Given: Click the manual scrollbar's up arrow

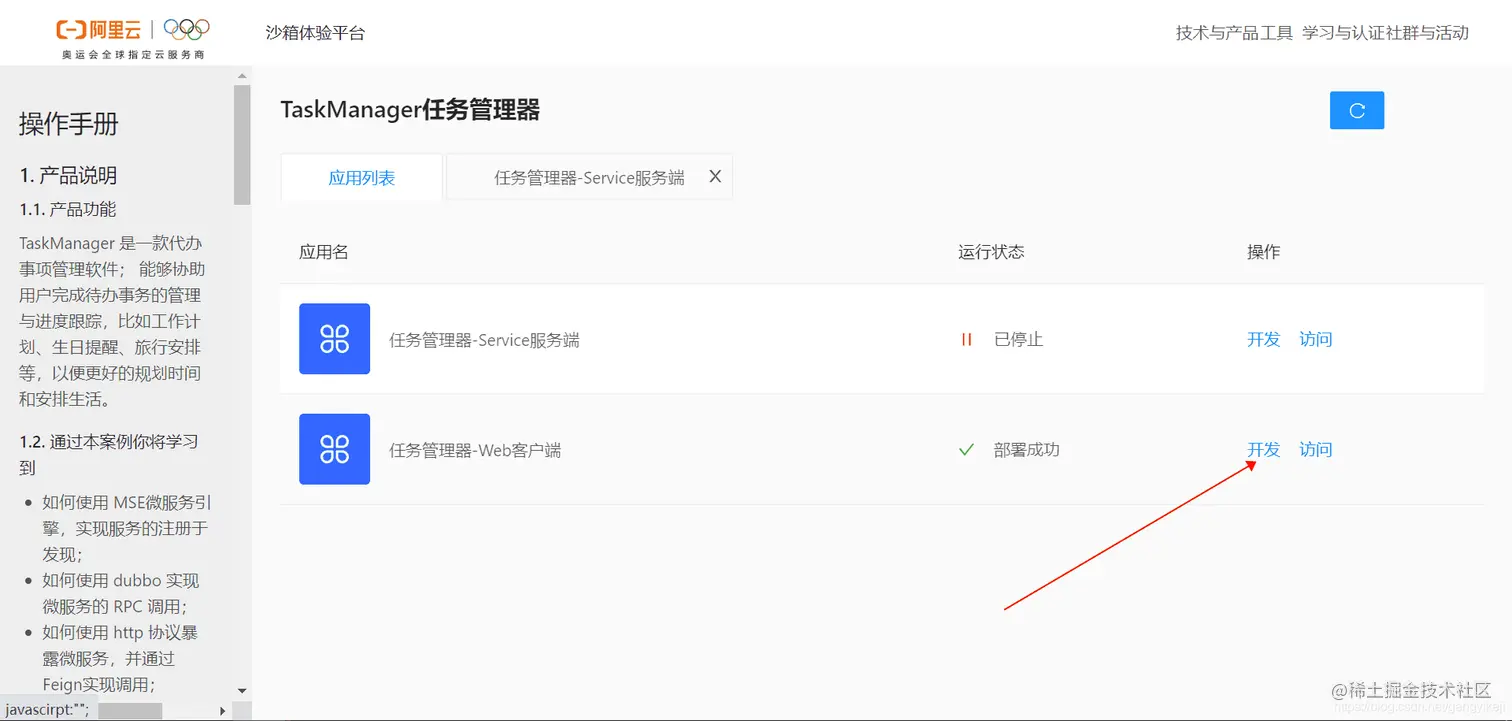Looking at the screenshot, I should click(242, 76).
